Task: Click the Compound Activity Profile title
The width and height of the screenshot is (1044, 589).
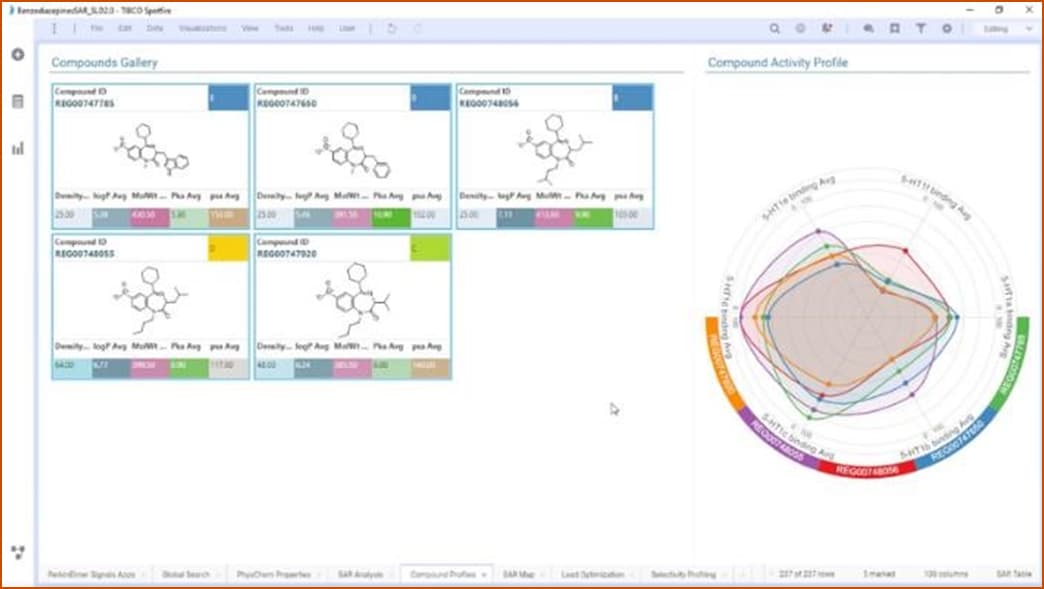Action: pyautogui.click(x=777, y=62)
